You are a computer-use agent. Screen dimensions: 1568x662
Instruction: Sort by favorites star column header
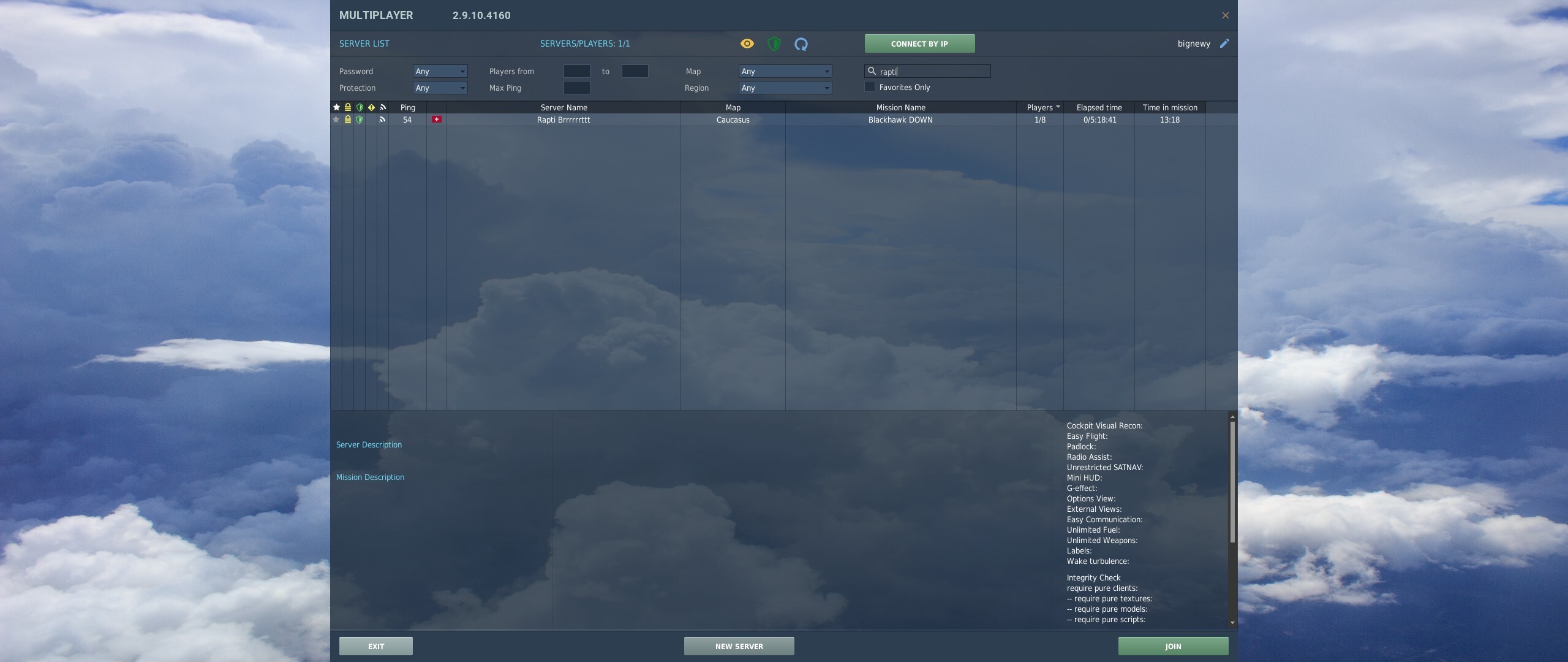[336, 107]
